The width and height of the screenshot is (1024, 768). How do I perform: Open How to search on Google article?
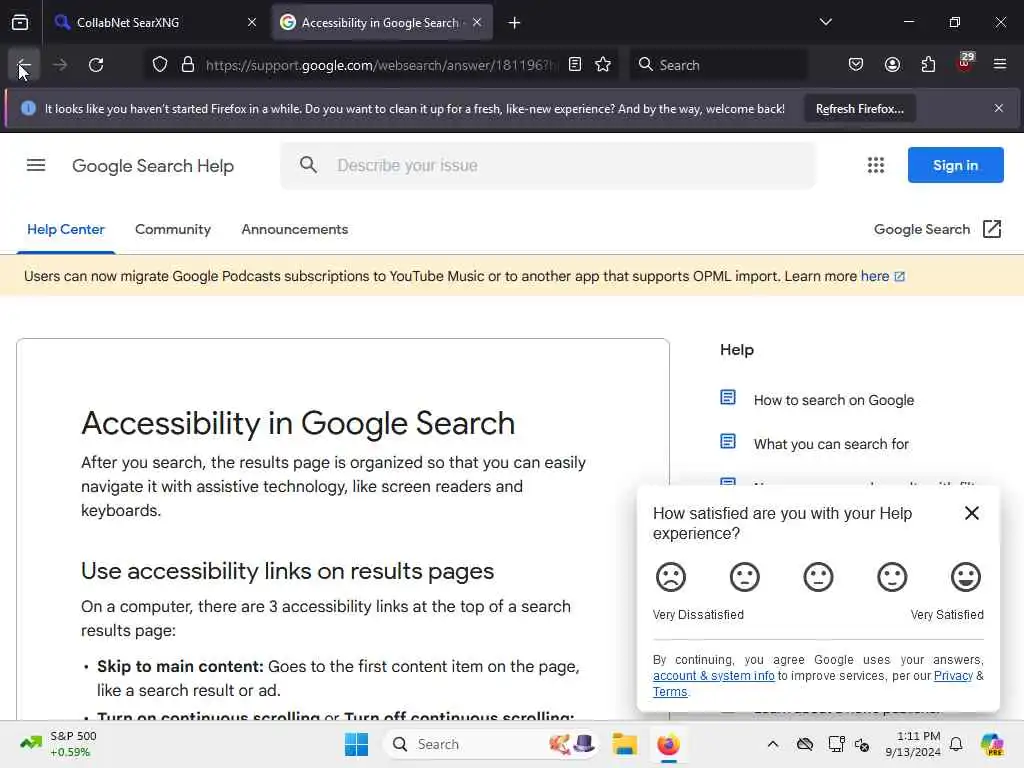tap(833, 400)
